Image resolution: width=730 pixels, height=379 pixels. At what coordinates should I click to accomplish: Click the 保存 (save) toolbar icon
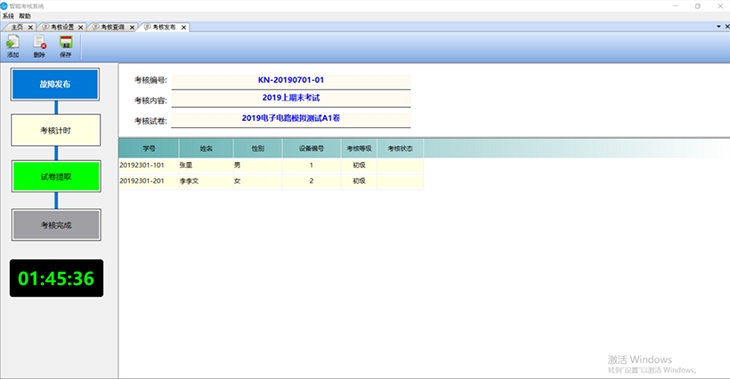(x=66, y=47)
